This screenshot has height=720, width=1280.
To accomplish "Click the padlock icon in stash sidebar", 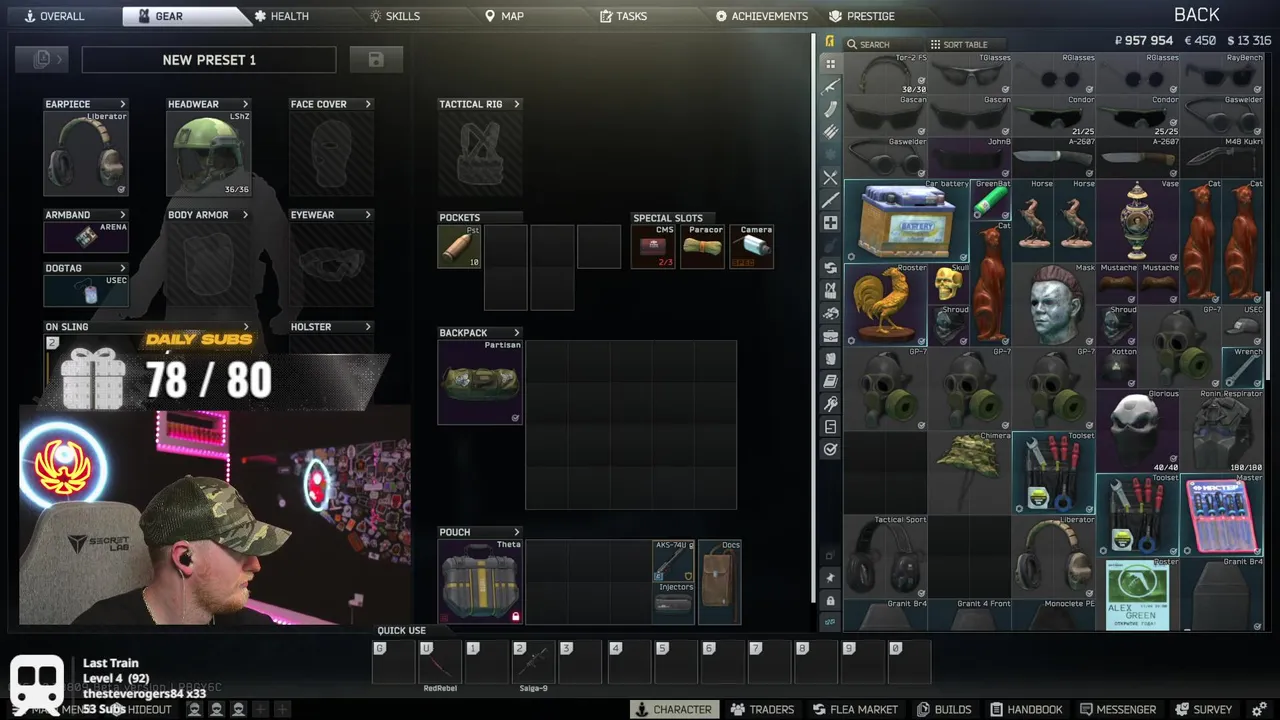I will [830, 600].
